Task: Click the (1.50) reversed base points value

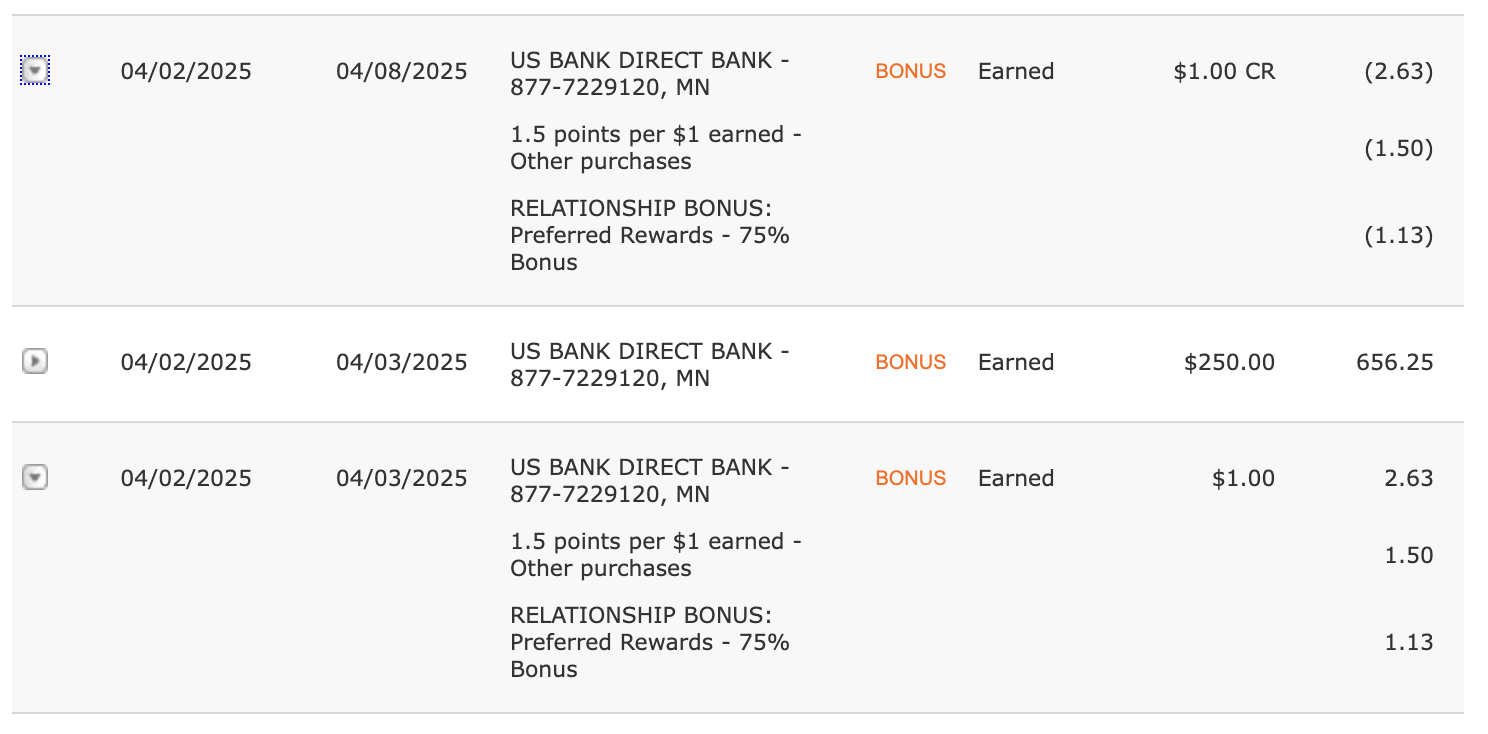Action: [x=1399, y=149]
